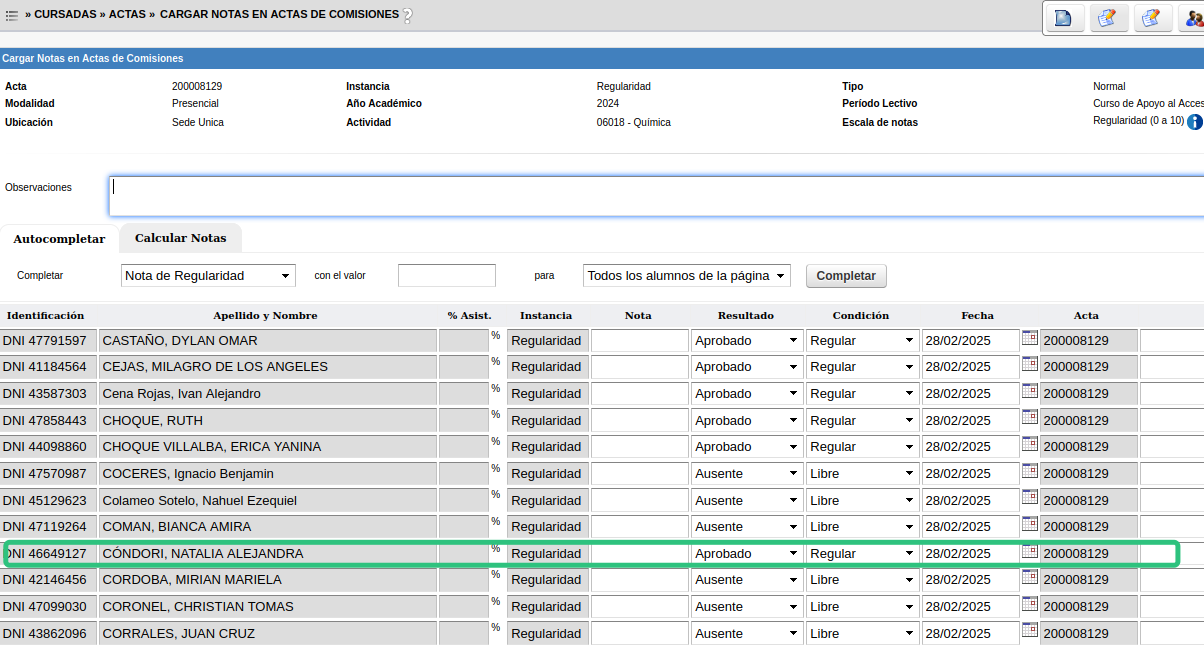Click the name COMAN, BIANCA AMIRA
The width and height of the screenshot is (1204, 645).
(177, 527)
